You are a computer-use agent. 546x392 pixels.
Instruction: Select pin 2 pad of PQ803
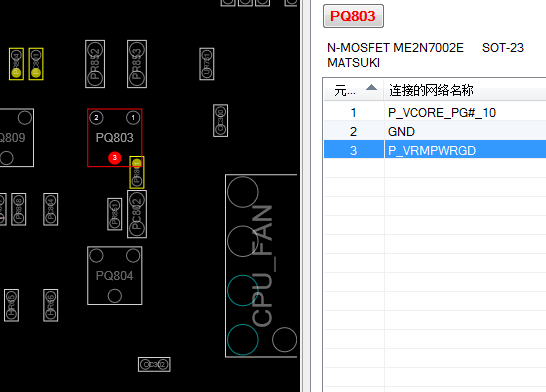pyautogui.click(x=96, y=118)
